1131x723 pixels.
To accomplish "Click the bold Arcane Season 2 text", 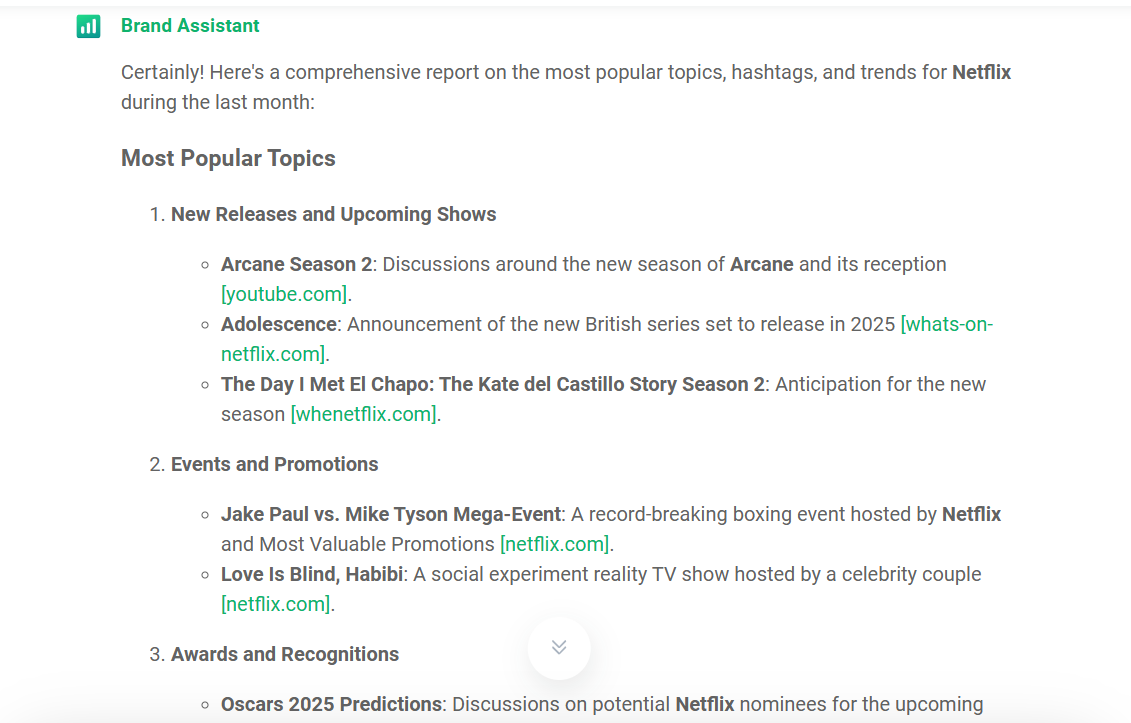I will [x=296, y=264].
